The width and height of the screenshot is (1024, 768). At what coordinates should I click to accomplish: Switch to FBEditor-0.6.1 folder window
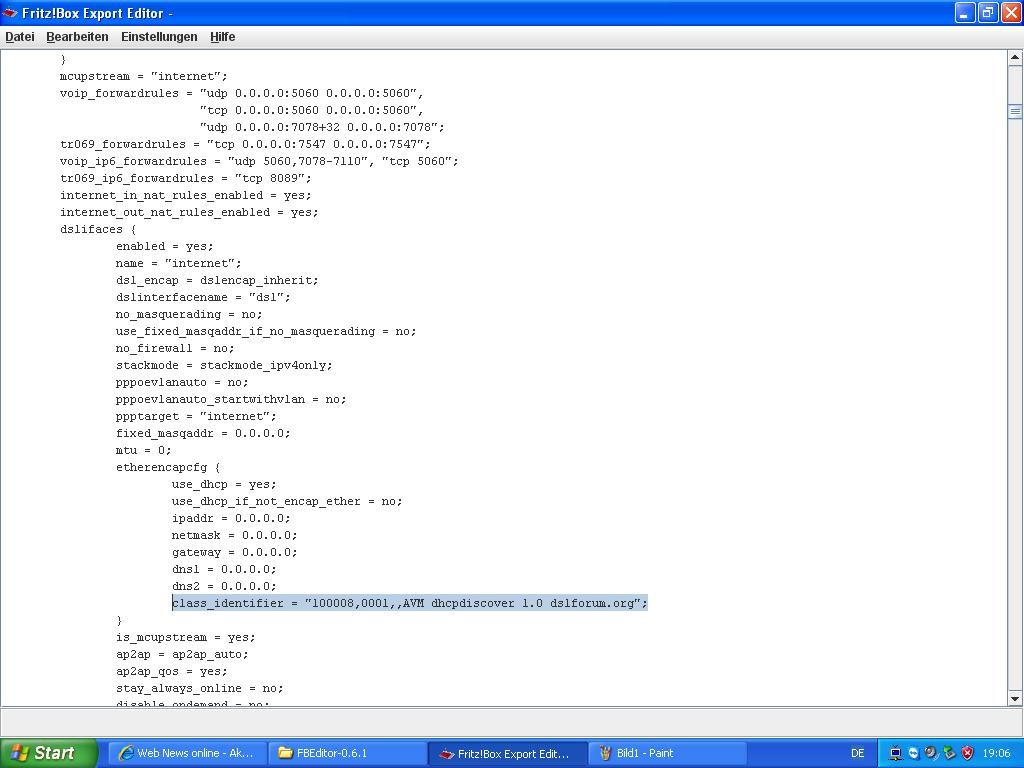[347, 753]
